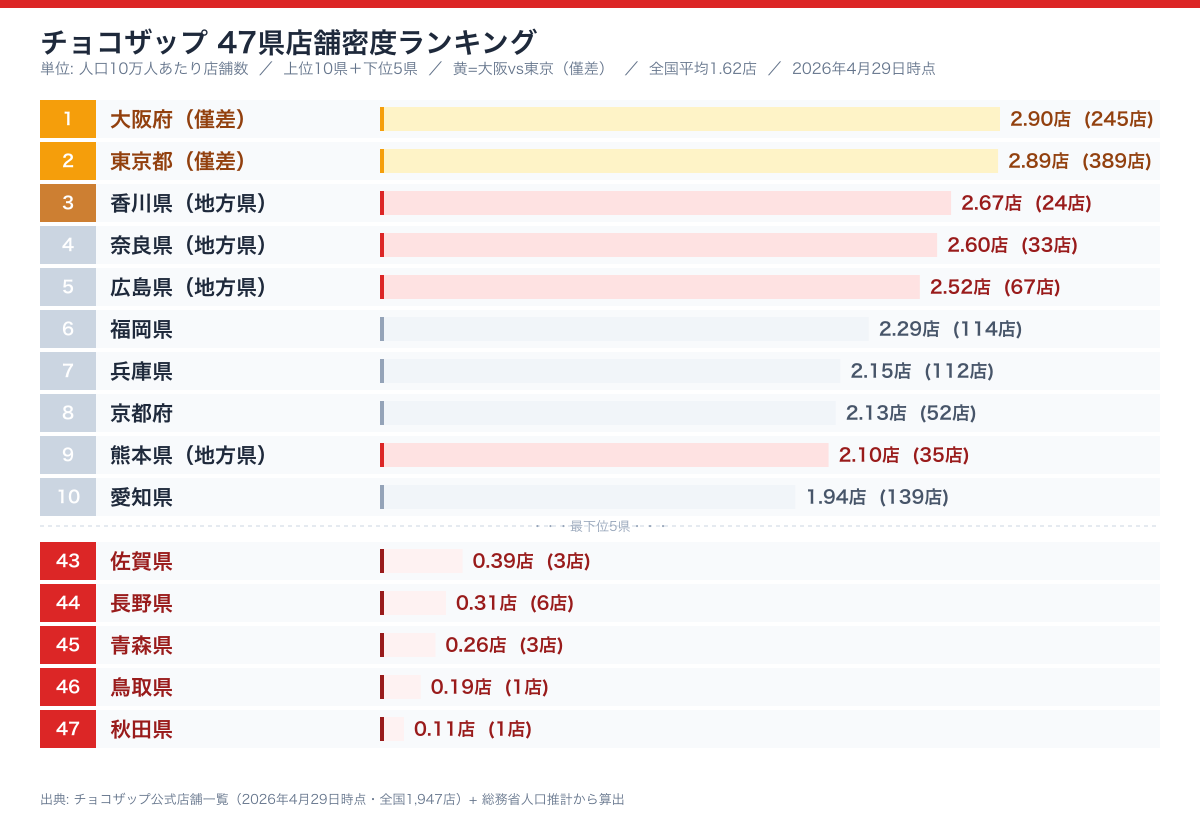
Task: Click the 鳥取県 label
Action: 141,687
